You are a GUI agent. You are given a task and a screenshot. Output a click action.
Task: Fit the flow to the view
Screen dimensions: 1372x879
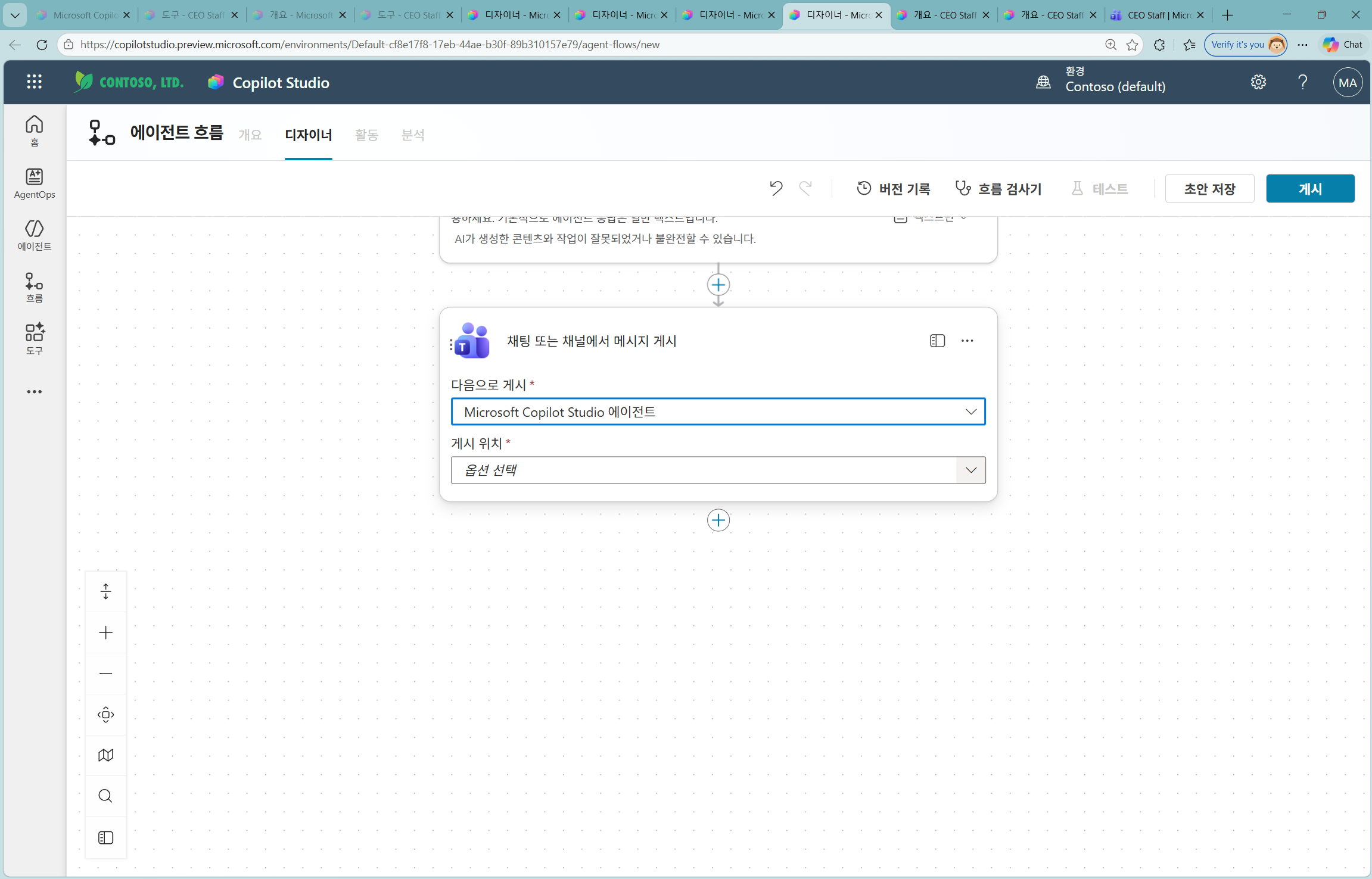coord(106,715)
